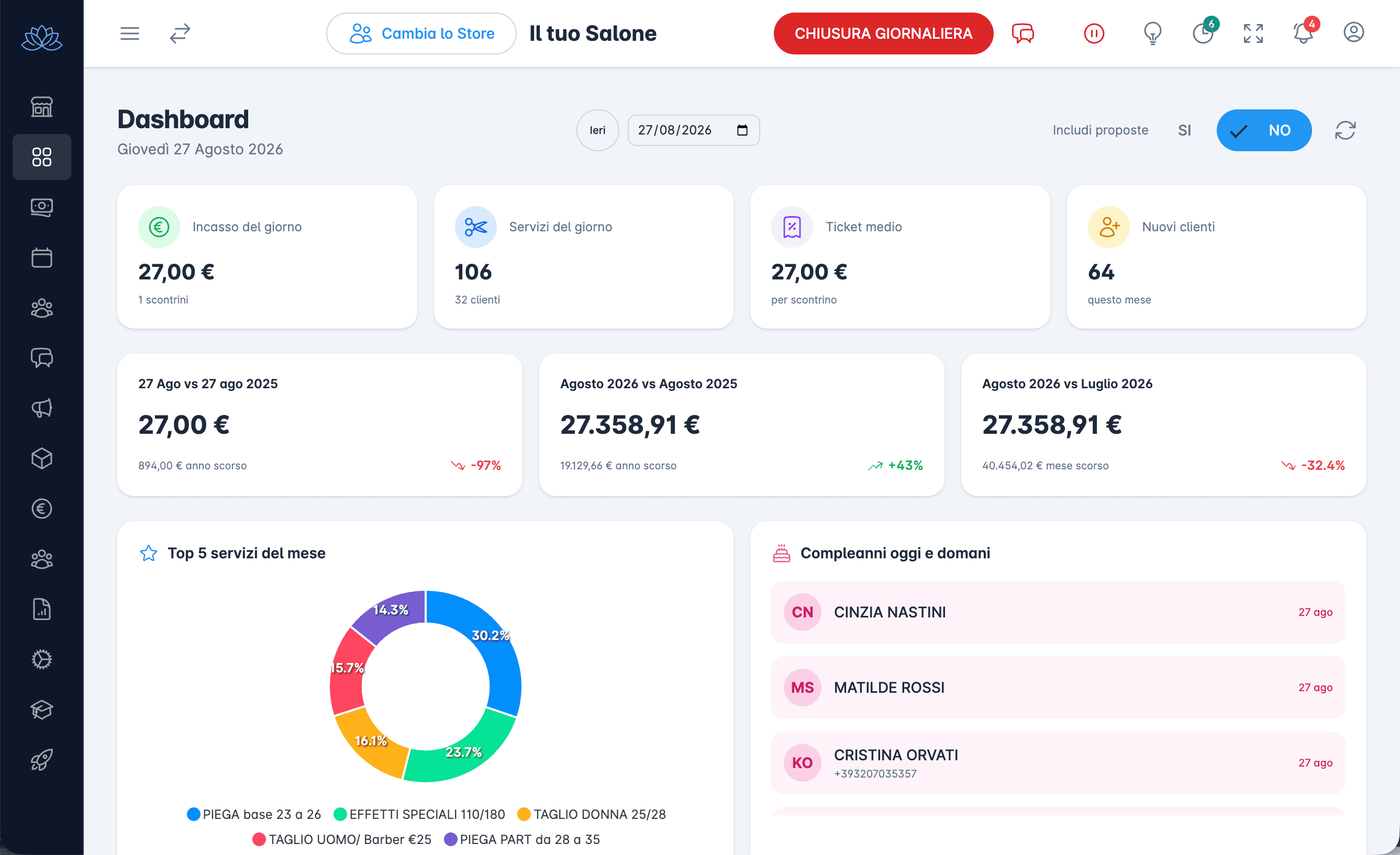Click the birthday cake icon beside Compleanni
This screenshot has height=855, width=1400.
click(781, 553)
